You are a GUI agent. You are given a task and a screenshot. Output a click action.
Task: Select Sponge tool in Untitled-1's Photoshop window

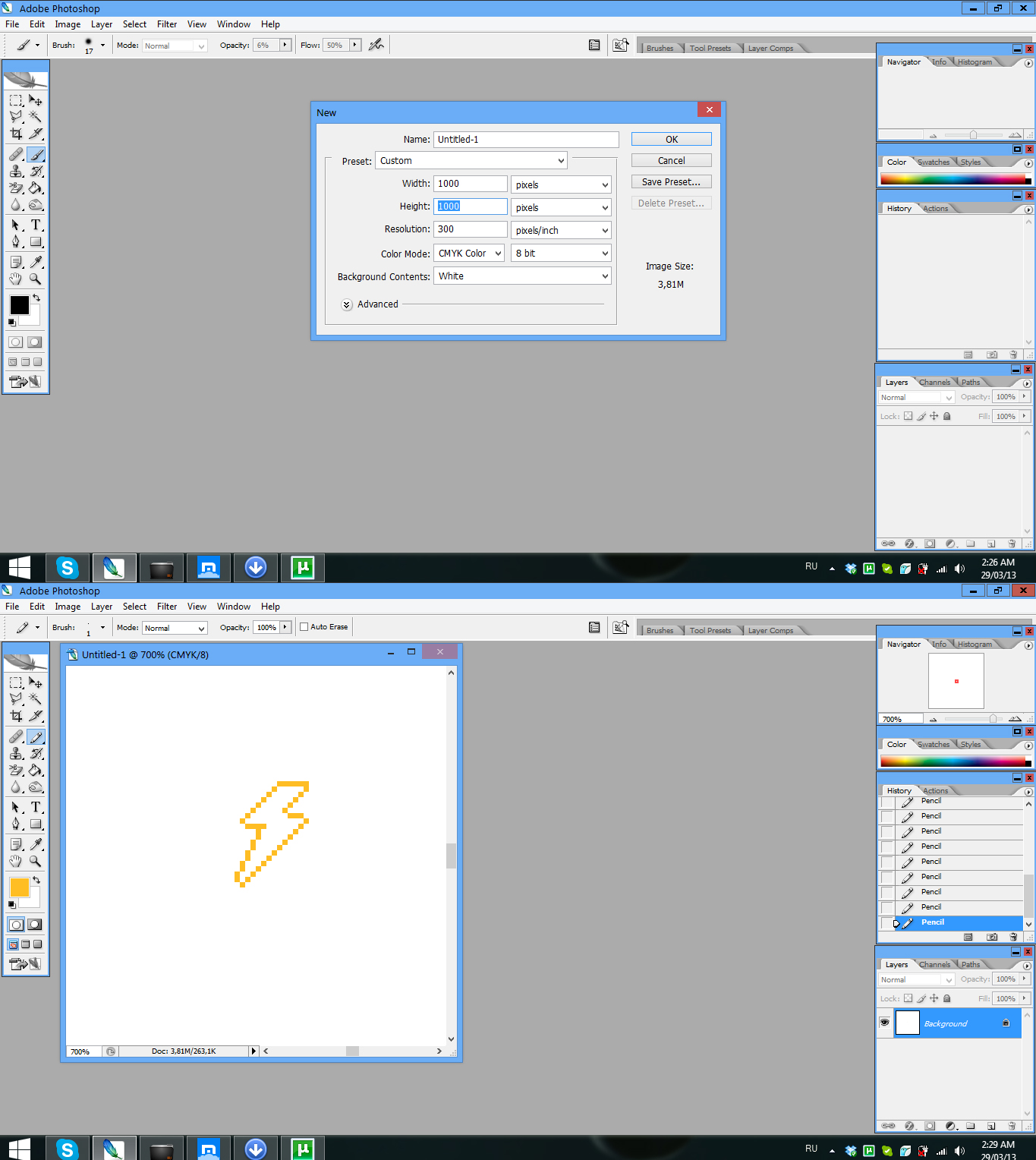click(36, 786)
